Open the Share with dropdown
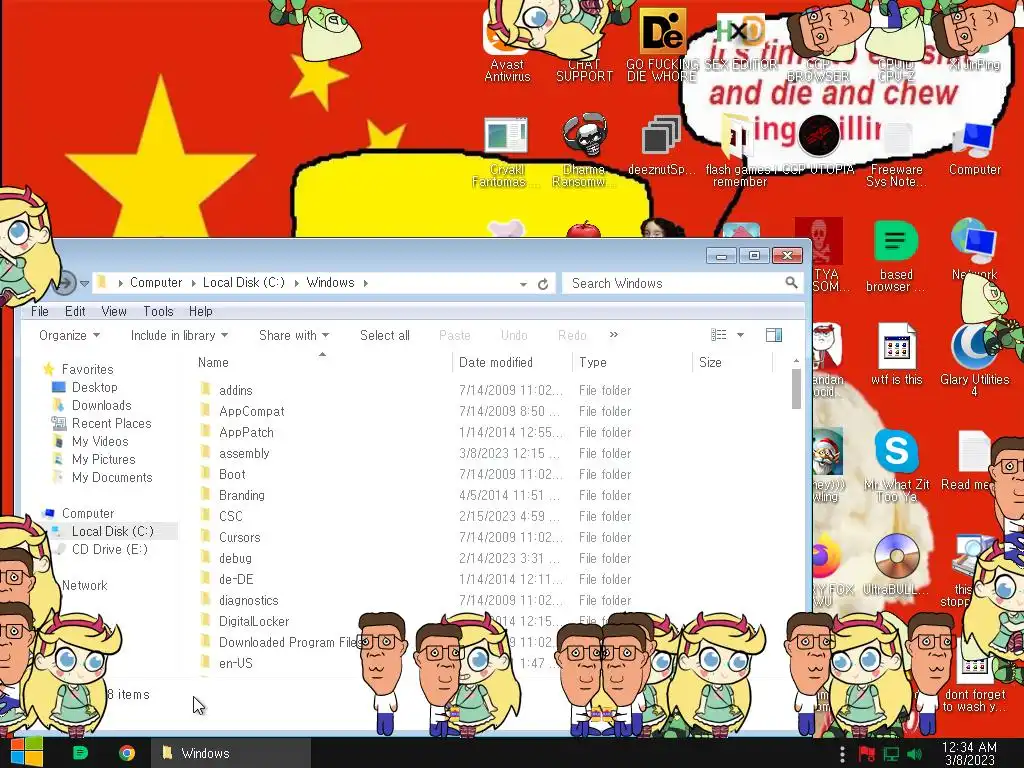 (x=294, y=335)
